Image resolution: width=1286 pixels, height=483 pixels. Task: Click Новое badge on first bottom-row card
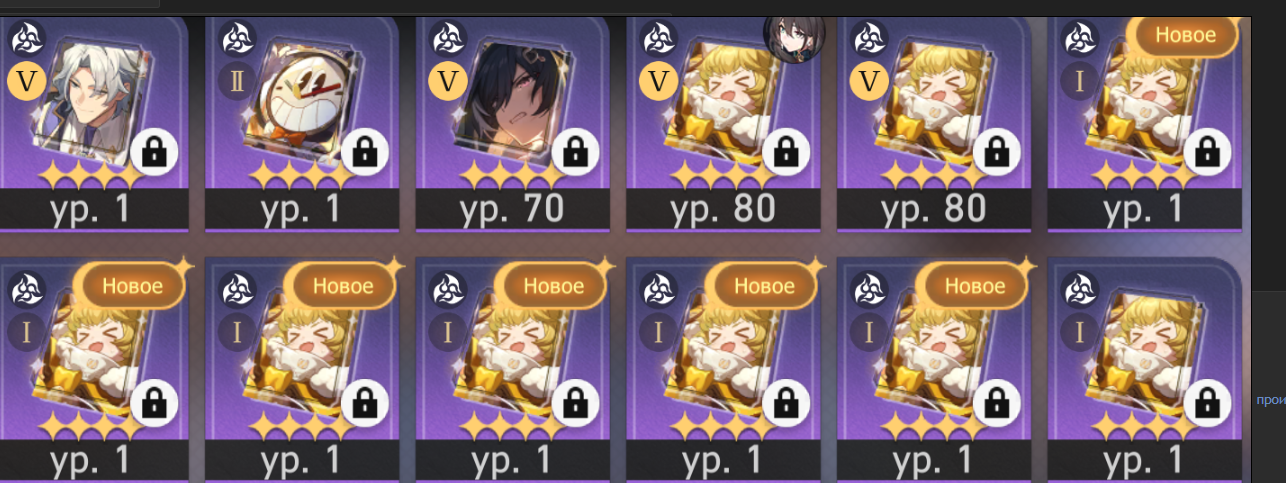pyautogui.click(x=132, y=286)
